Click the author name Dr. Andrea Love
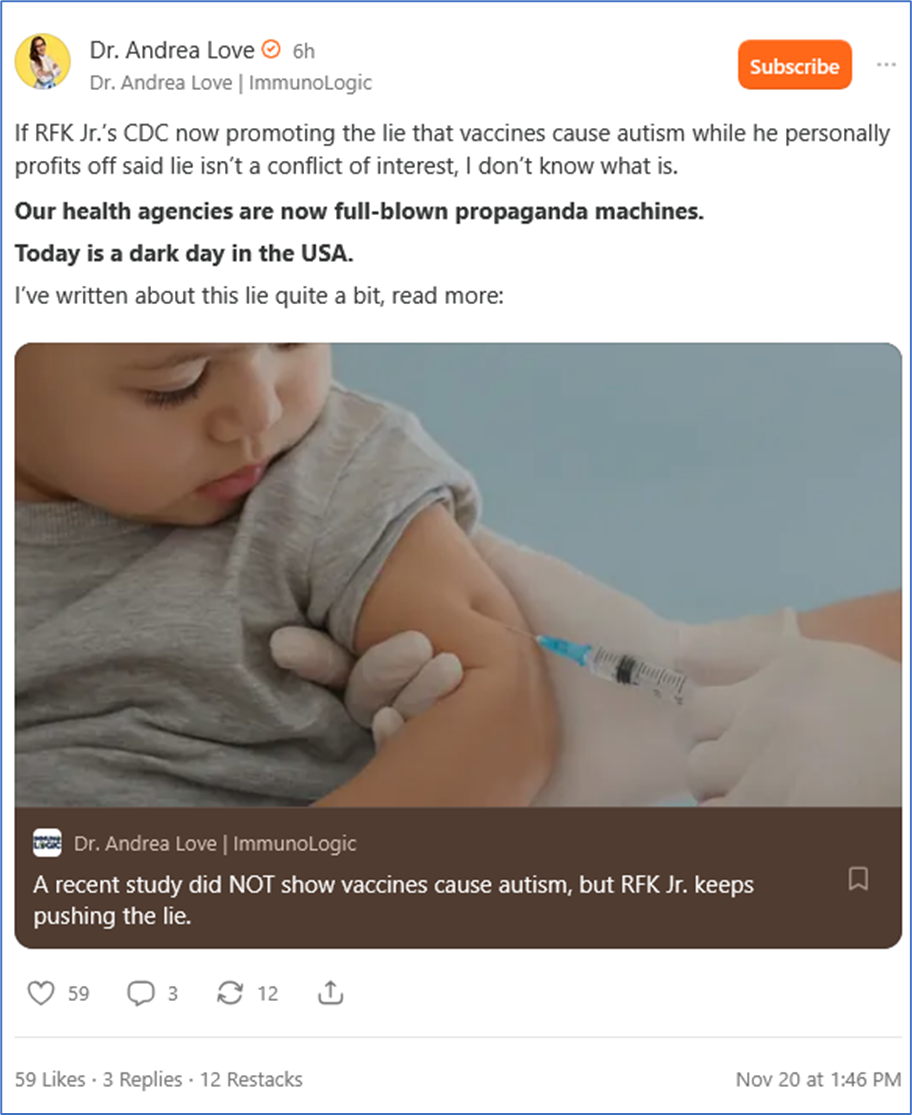Image resolution: width=912 pixels, height=1115 pixels. [x=172, y=49]
